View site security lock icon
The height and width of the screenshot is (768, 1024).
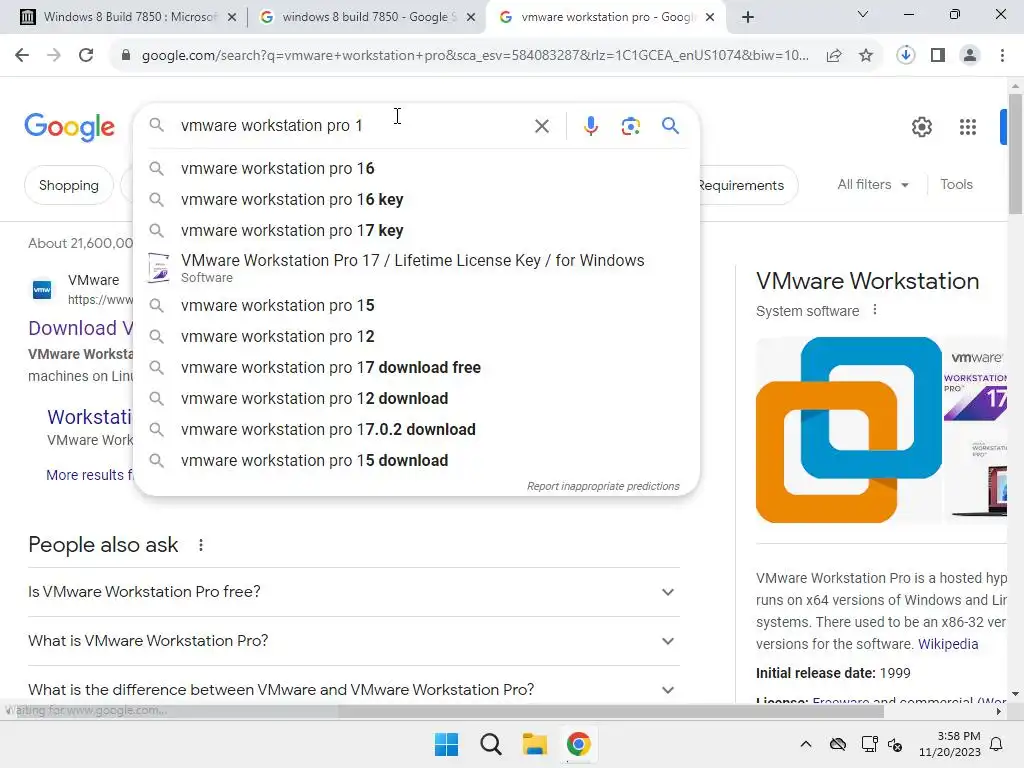tap(126, 56)
